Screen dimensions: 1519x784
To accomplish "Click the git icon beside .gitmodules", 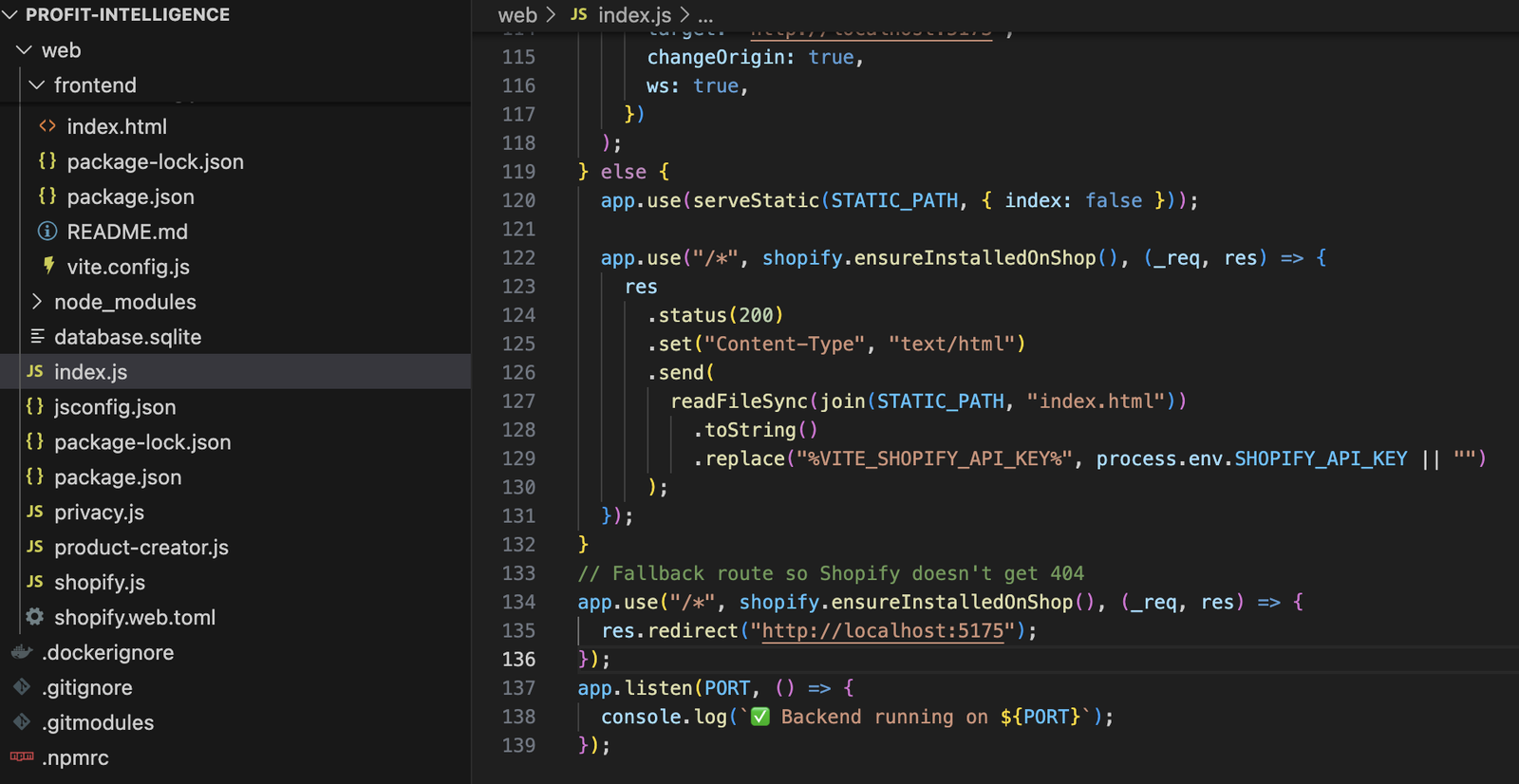I will [x=22, y=722].
